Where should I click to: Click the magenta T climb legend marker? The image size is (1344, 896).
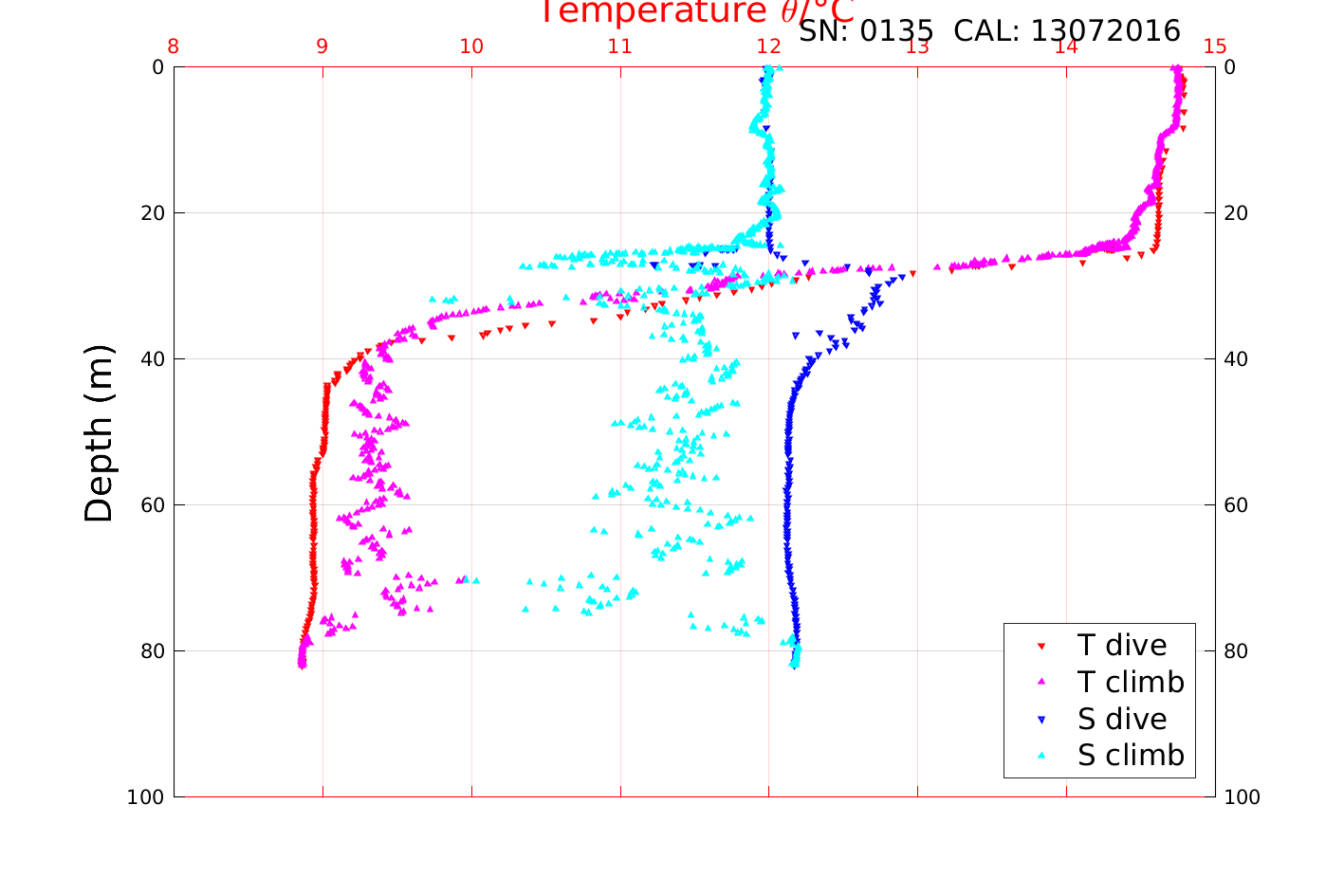coord(1040,683)
